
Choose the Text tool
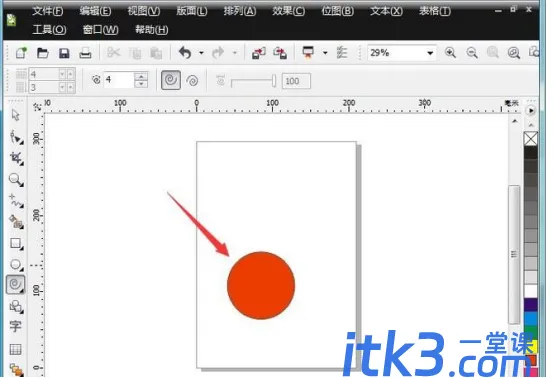[15, 326]
